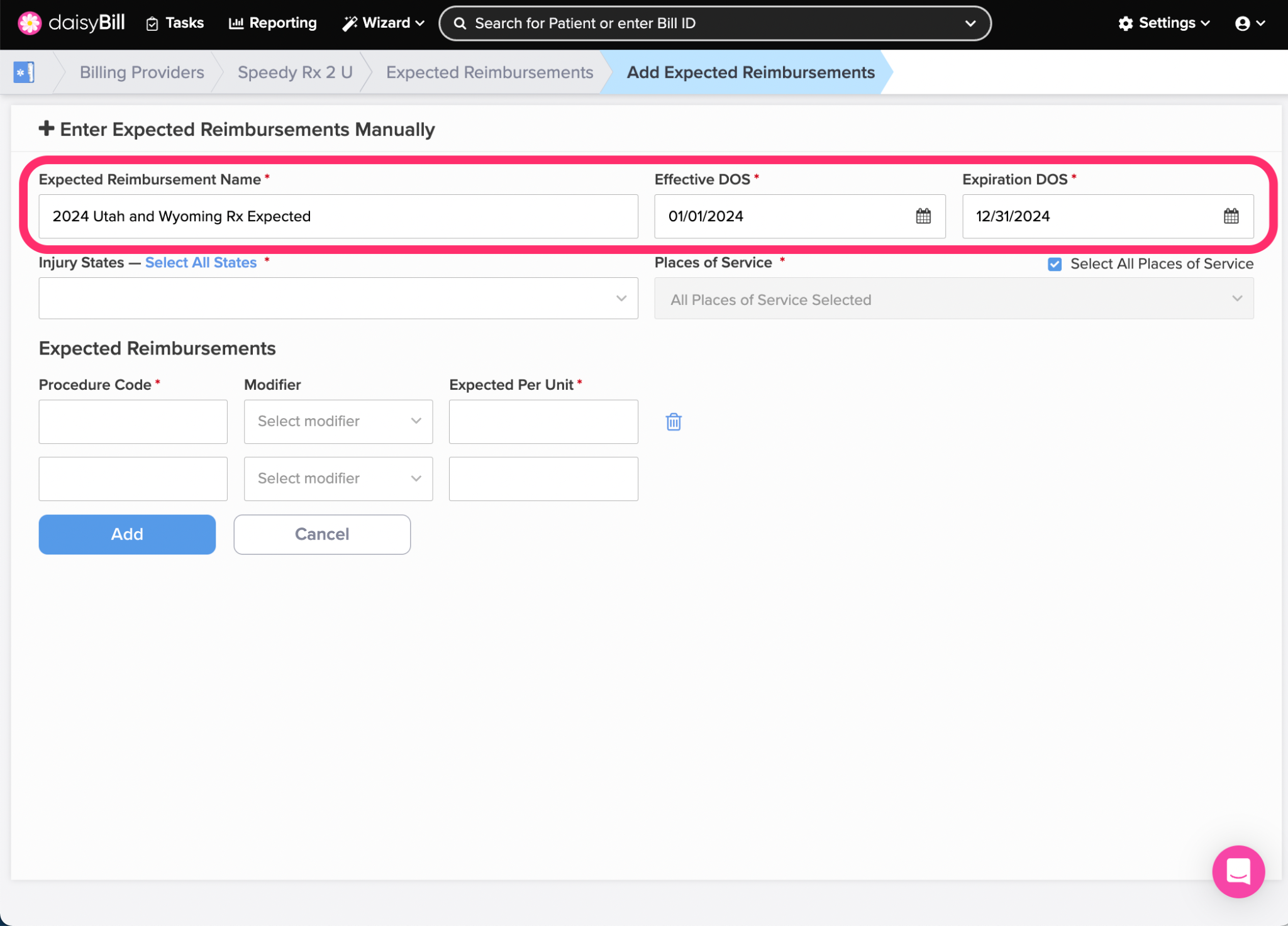Screen dimensions: 1288x926
Task: Open the Tasks menu item
Action: pos(175,23)
